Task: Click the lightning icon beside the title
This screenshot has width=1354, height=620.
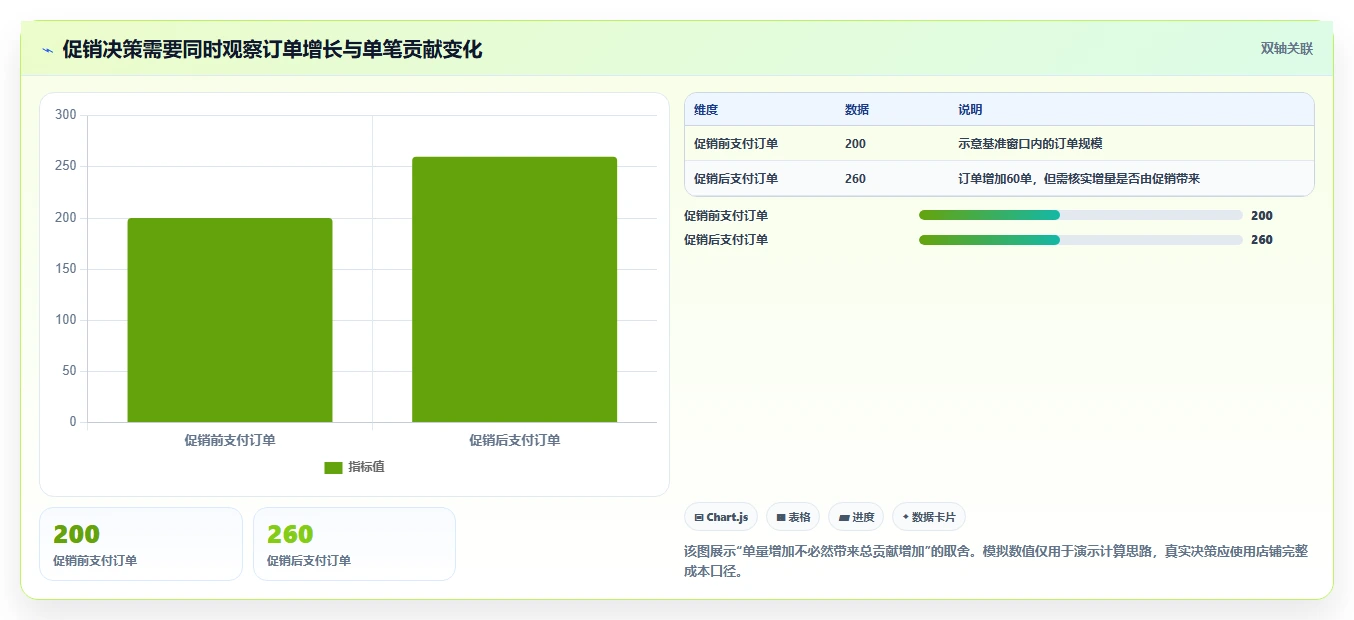Action: pos(48,50)
